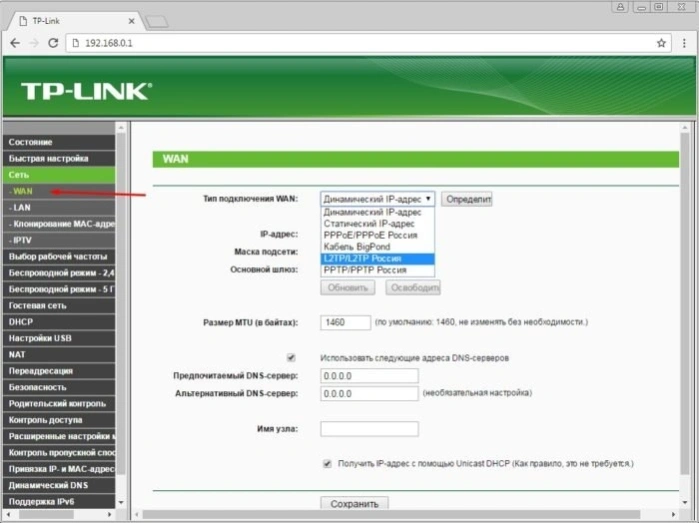Click main panel scroll up arrow
The width and height of the screenshot is (699, 523).
tap(685, 128)
